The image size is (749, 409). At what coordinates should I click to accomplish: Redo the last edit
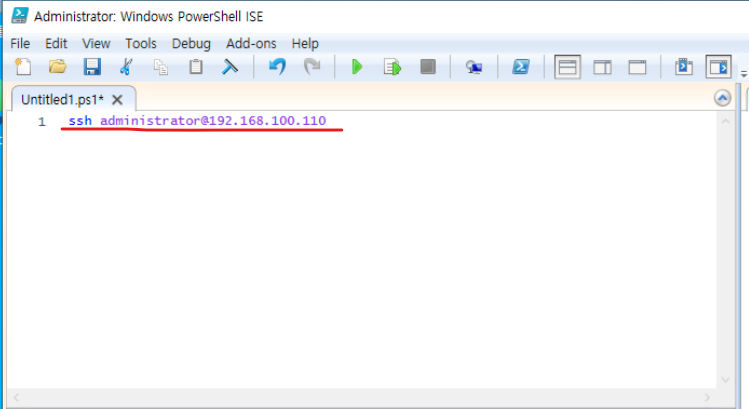click(312, 67)
